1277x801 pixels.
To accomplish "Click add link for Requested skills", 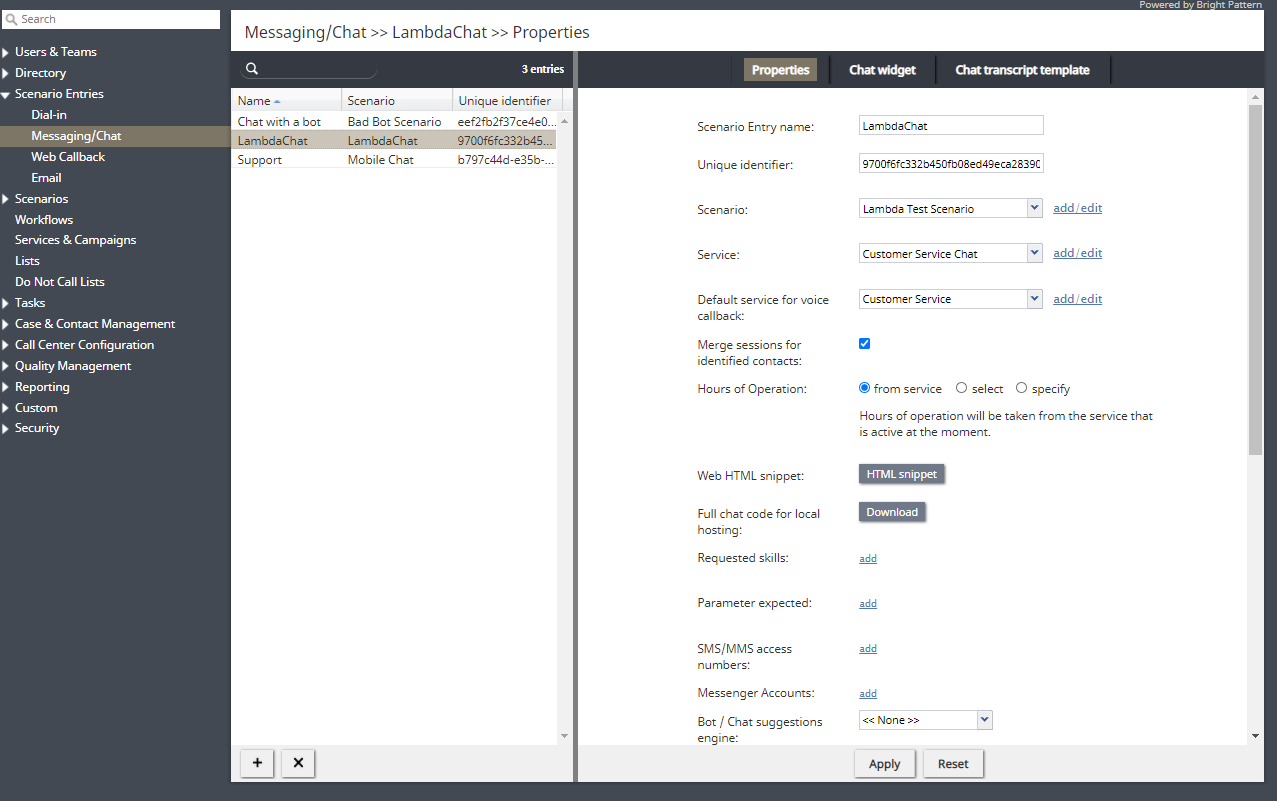I will 868,559.
